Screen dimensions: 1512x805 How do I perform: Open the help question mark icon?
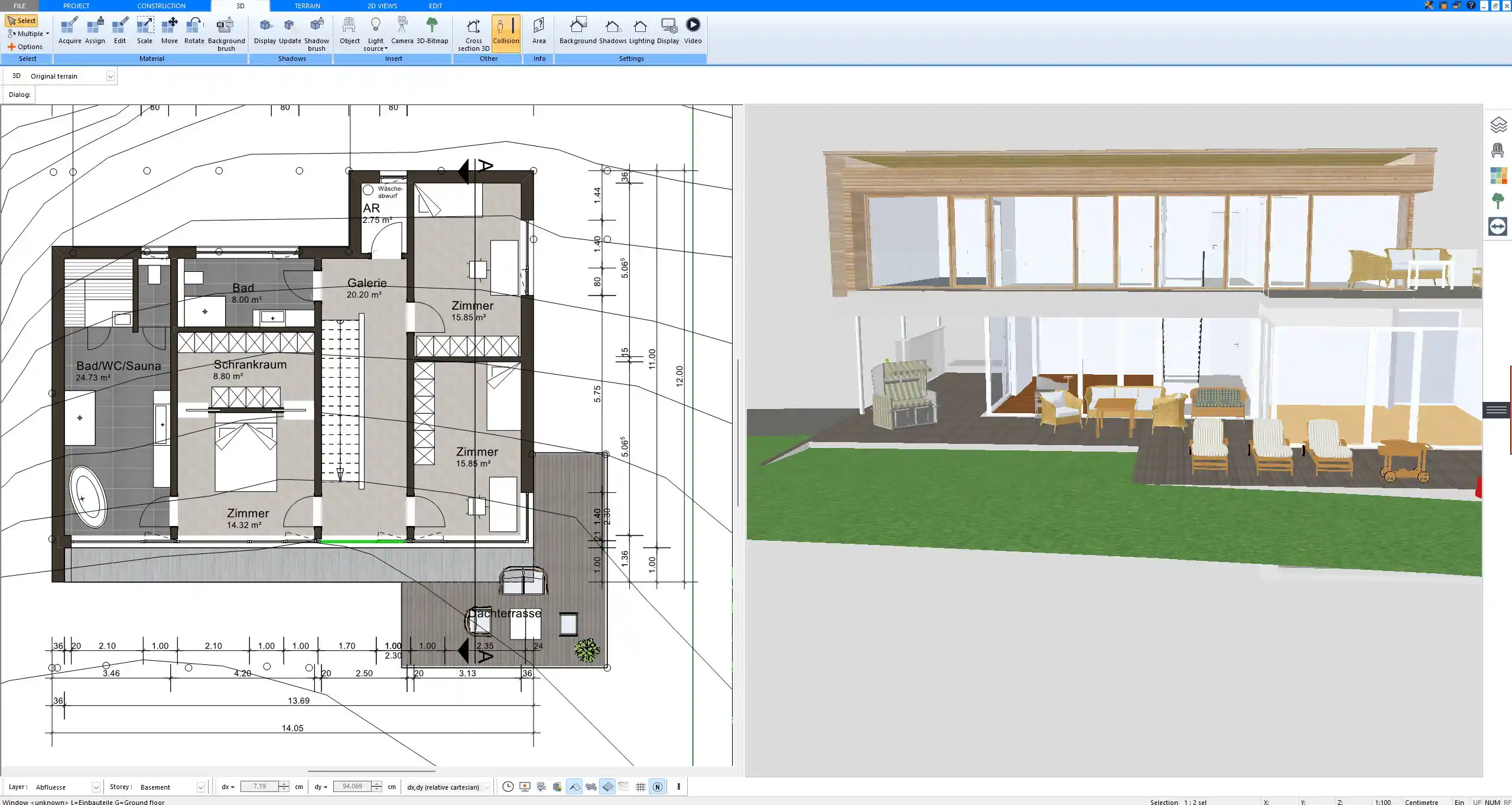pyautogui.click(x=1471, y=5)
